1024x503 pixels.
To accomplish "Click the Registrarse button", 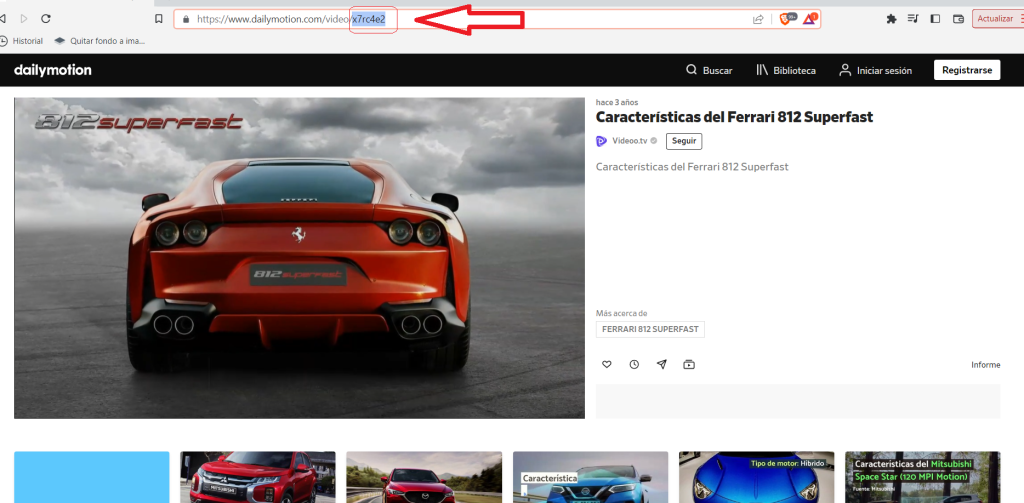I will 967,70.
